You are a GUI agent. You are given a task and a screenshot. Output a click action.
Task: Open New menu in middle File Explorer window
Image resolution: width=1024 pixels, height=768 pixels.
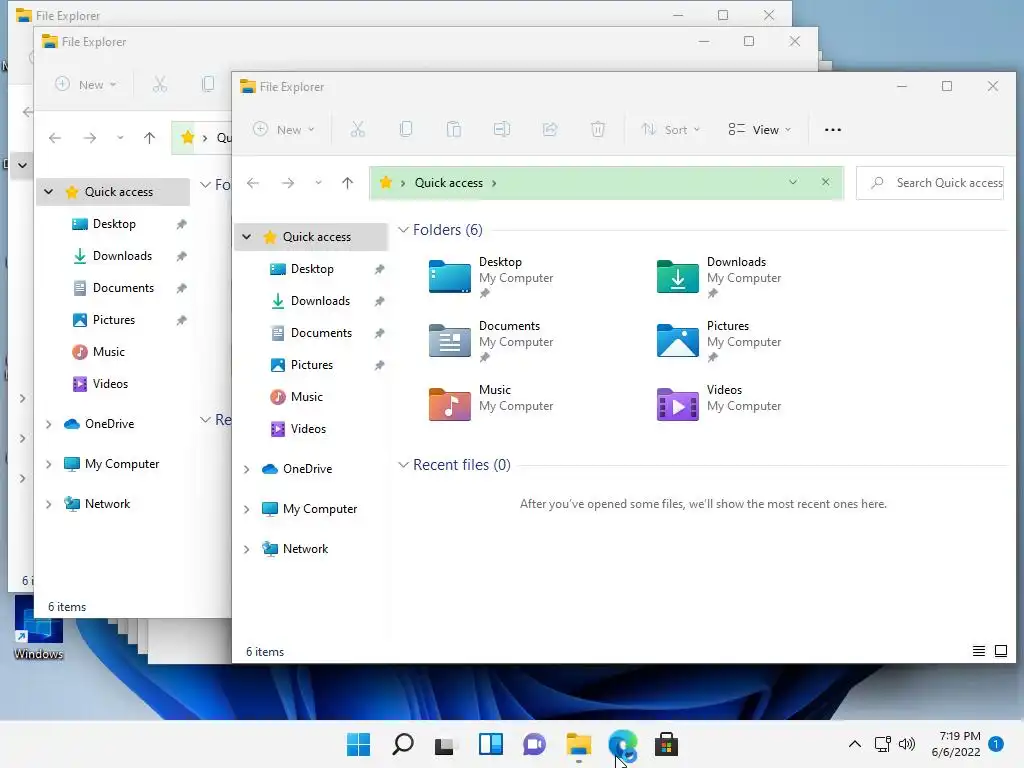[86, 84]
